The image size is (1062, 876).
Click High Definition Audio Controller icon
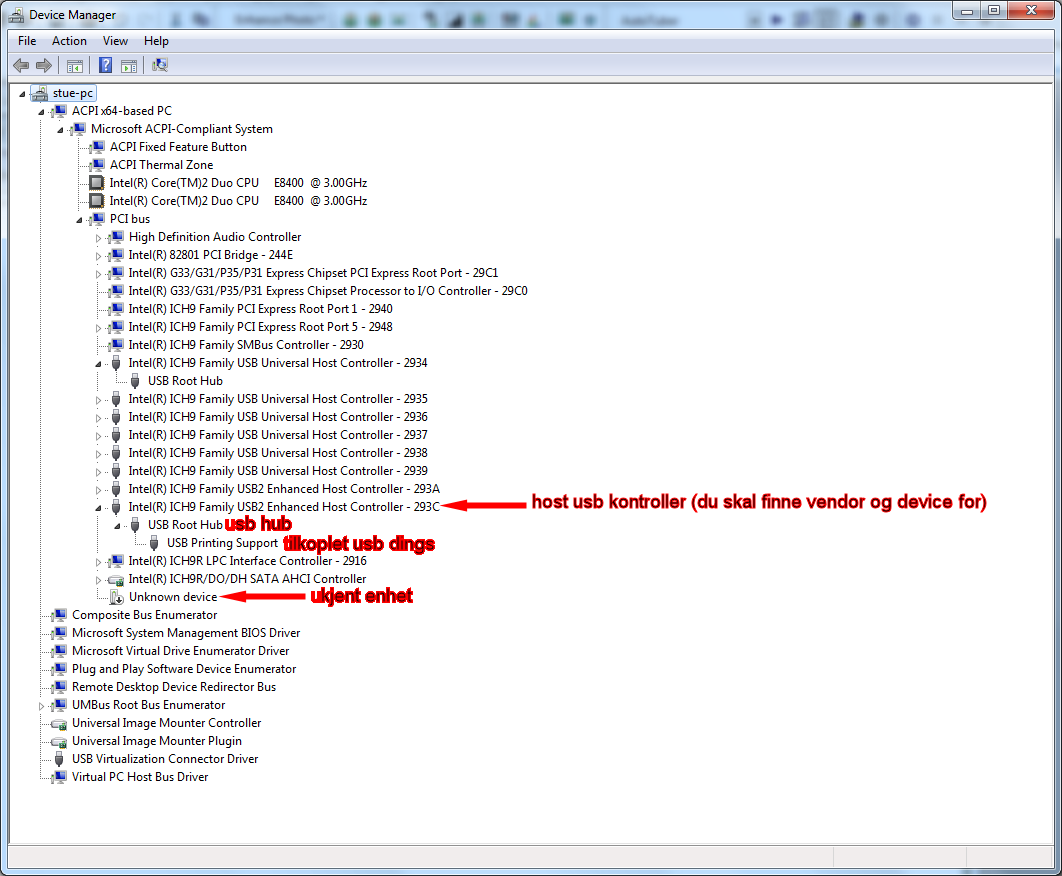(116, 237)
